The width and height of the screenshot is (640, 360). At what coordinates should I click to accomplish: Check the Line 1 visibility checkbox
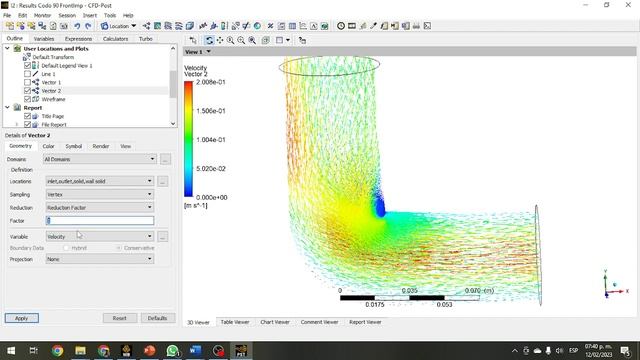click(27, 74)
